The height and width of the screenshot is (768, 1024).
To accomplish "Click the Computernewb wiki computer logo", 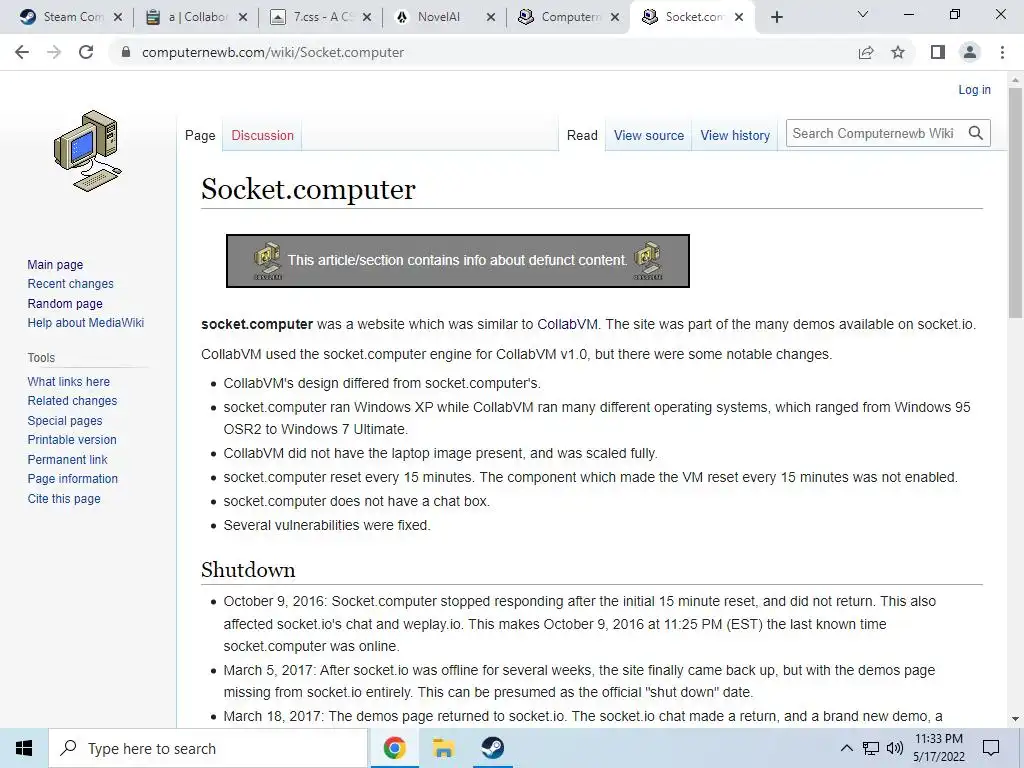I will point(88,151).
